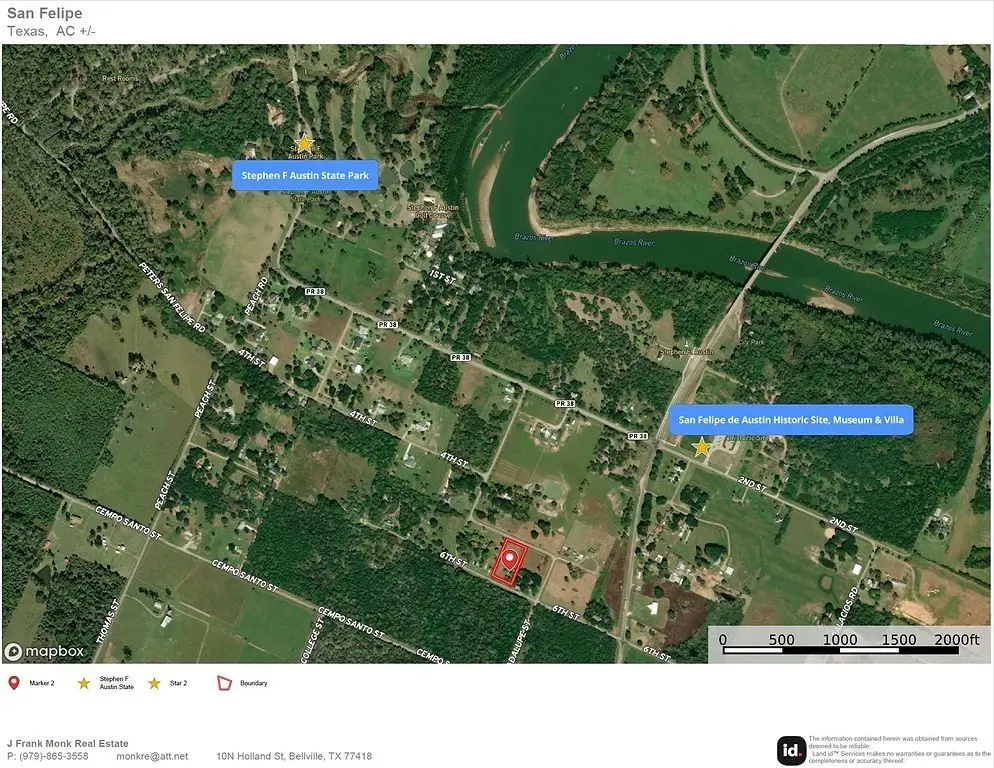Click the PETERS SAN FELIPE RD road label
The height and width of the screenshot is (768, 994).
pyautogui.click(x=171, y=299)
